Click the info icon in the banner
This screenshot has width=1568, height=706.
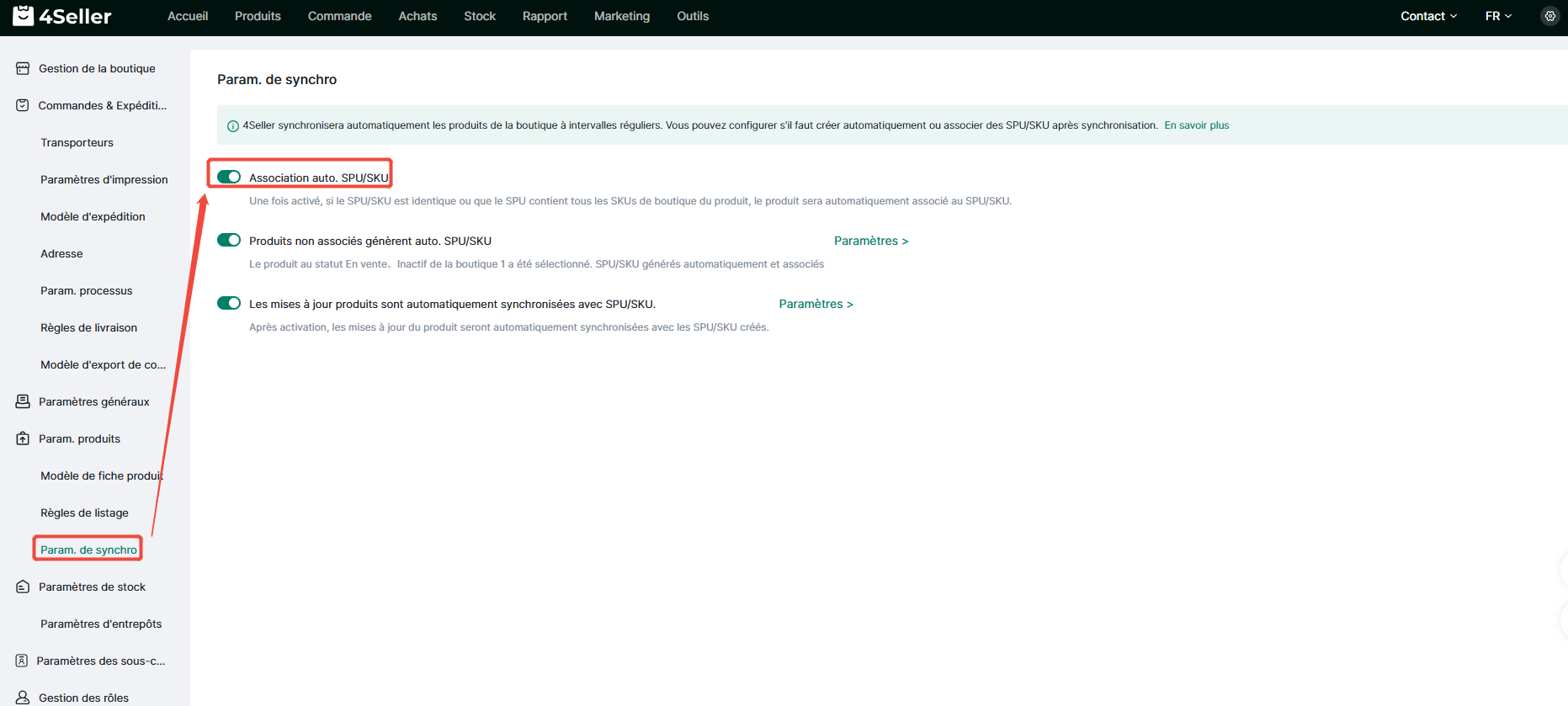[x=233, y=125]
